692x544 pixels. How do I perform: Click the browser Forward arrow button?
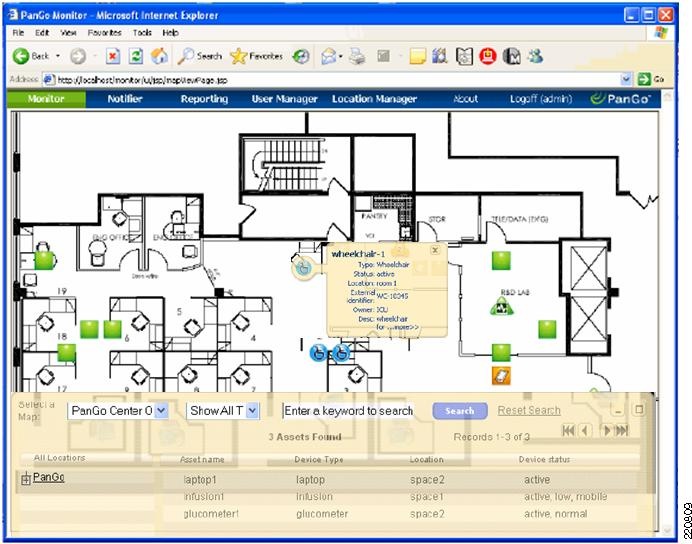click(x=79, y=56)
